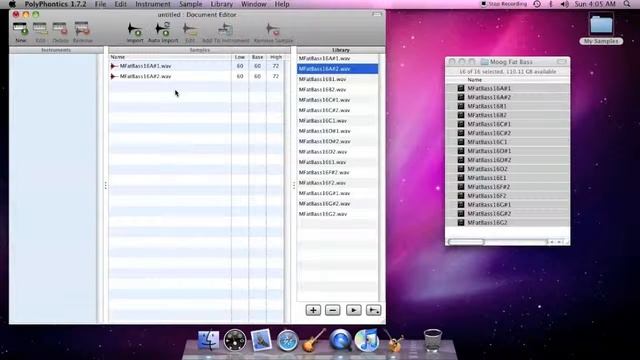Open the Trash in the Dock
The image size is (640, 360).
point(433,340)
